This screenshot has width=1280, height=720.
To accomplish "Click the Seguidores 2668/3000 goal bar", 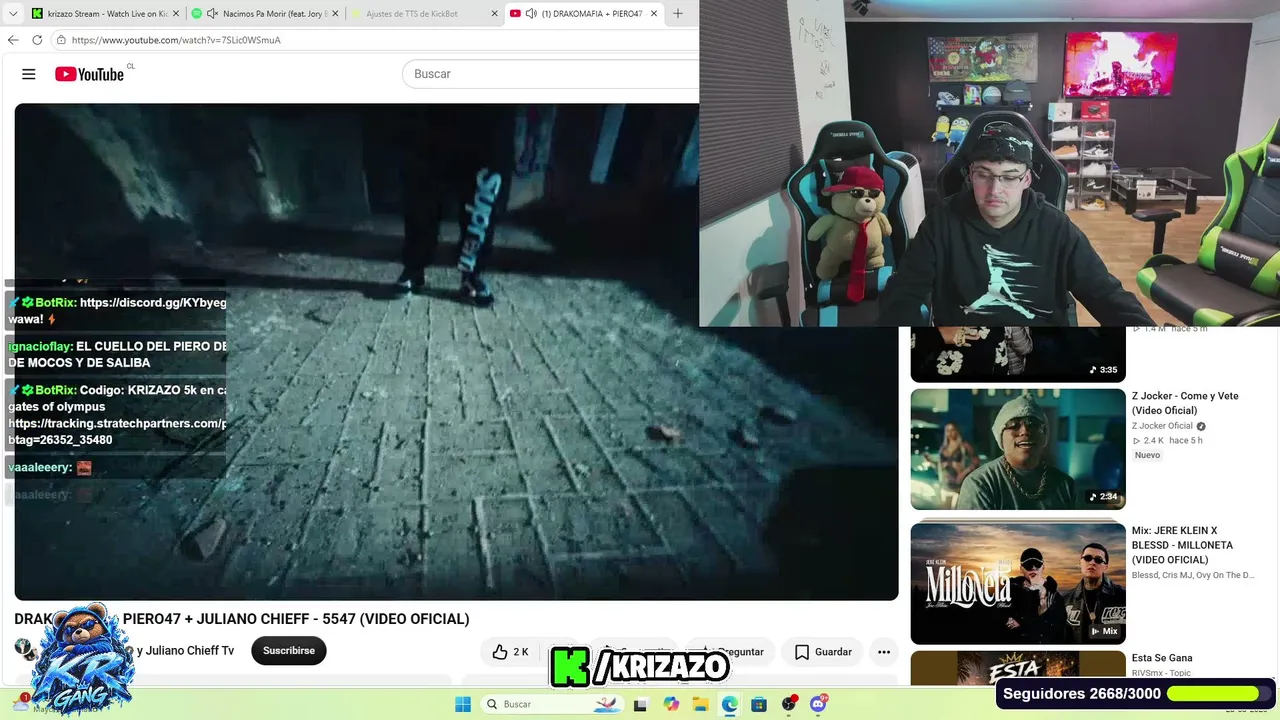I will (x=1136, y=694).
